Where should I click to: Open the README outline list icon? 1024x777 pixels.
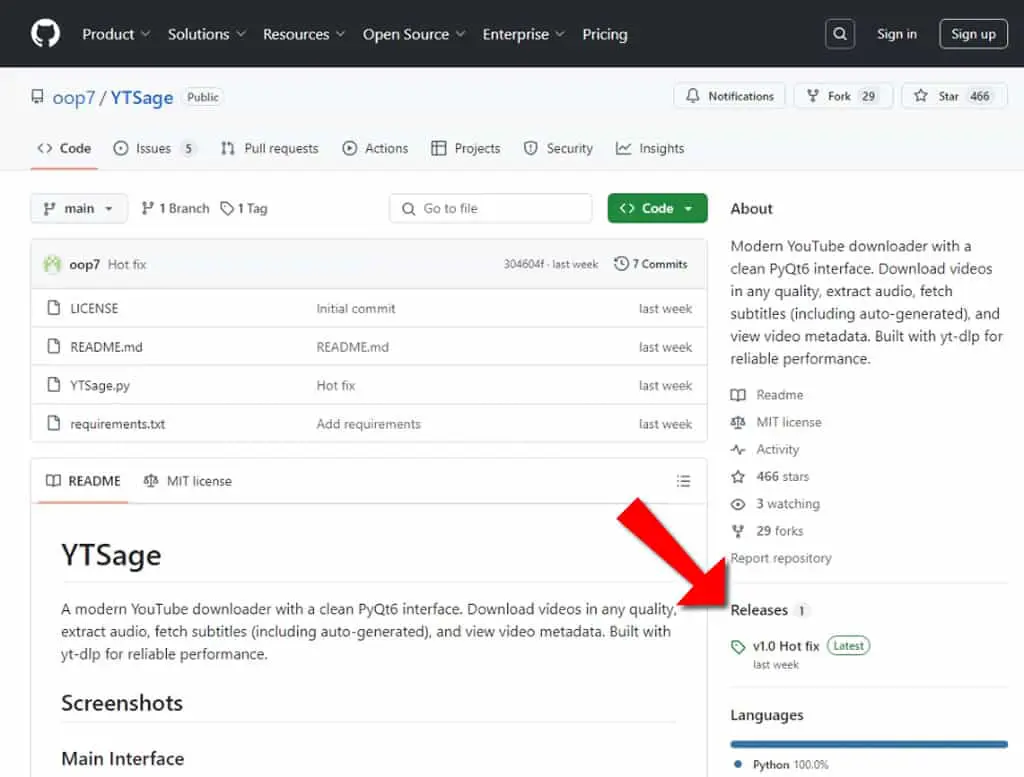coord(683,481)
